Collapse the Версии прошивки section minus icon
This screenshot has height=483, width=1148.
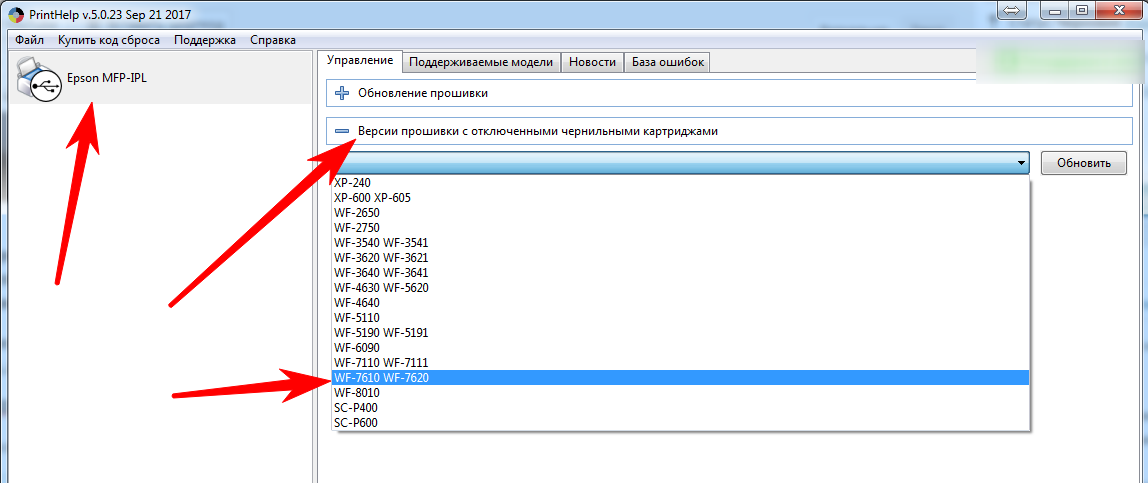coord(342,131)
